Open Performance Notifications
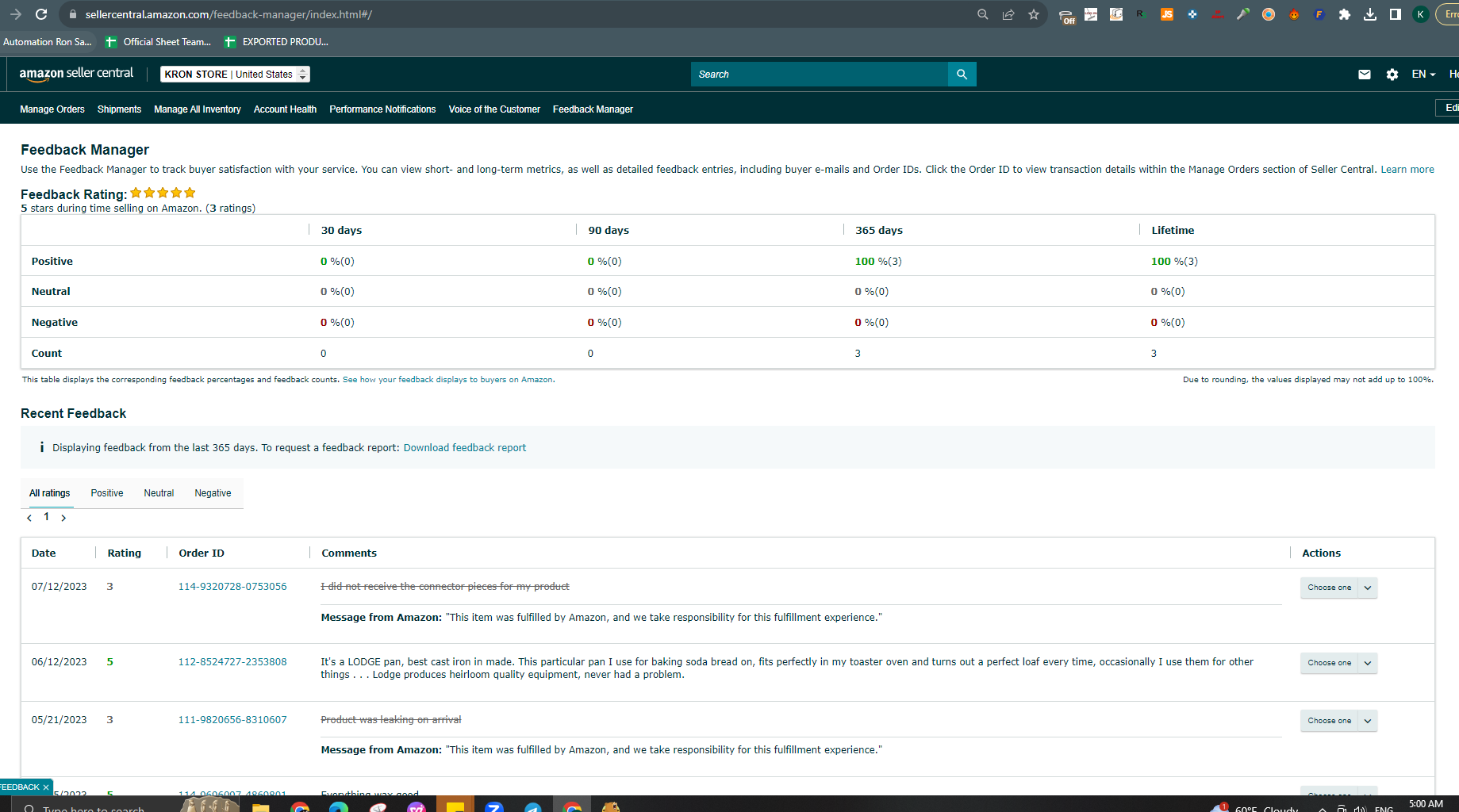 coord(382,109)
